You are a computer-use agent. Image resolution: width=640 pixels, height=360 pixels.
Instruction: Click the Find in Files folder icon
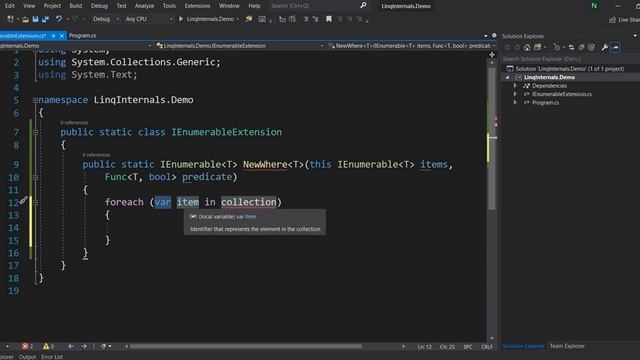coord(249,19)
